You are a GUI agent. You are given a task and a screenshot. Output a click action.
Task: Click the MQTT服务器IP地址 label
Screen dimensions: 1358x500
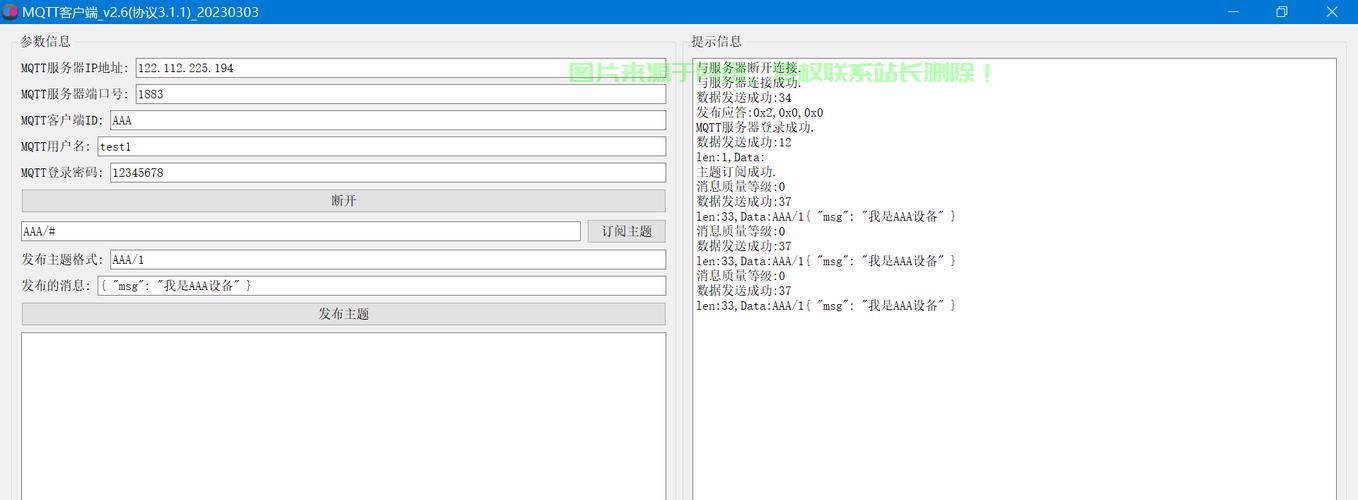tap(75, 68)
